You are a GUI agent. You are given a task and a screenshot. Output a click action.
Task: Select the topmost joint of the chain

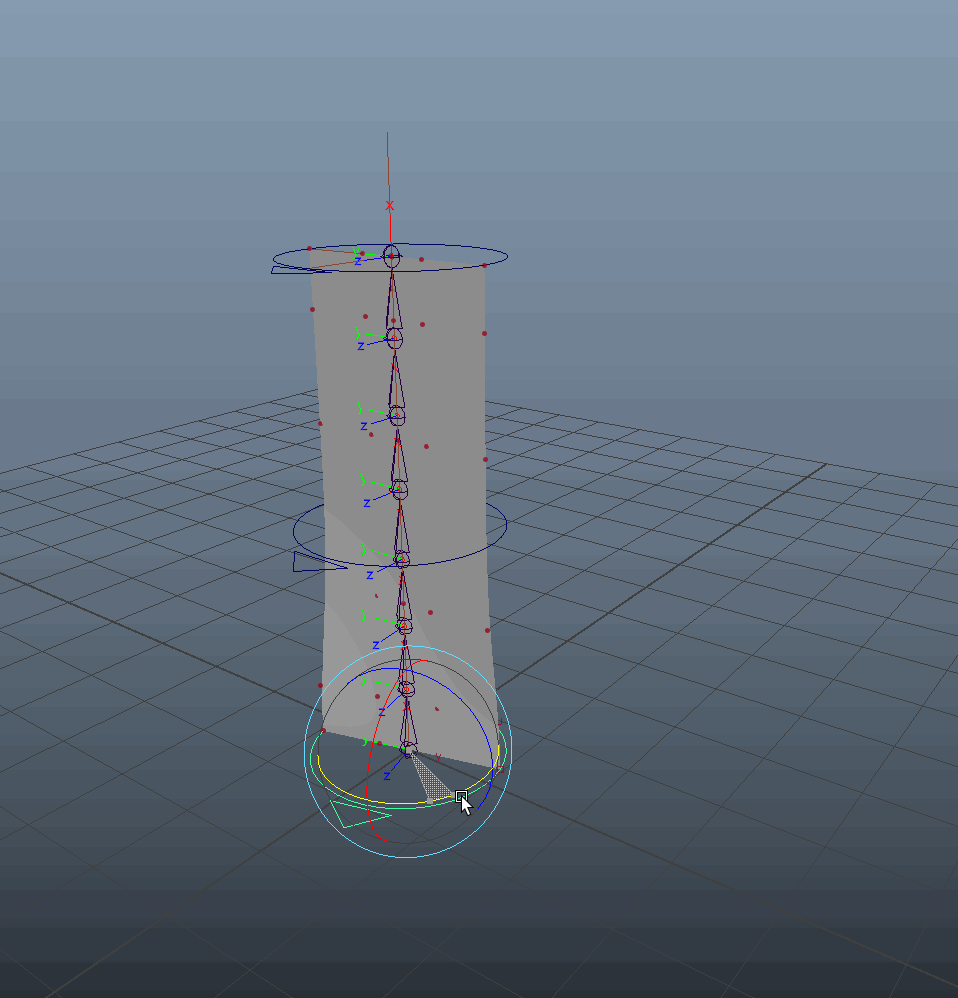coord(391,256)
